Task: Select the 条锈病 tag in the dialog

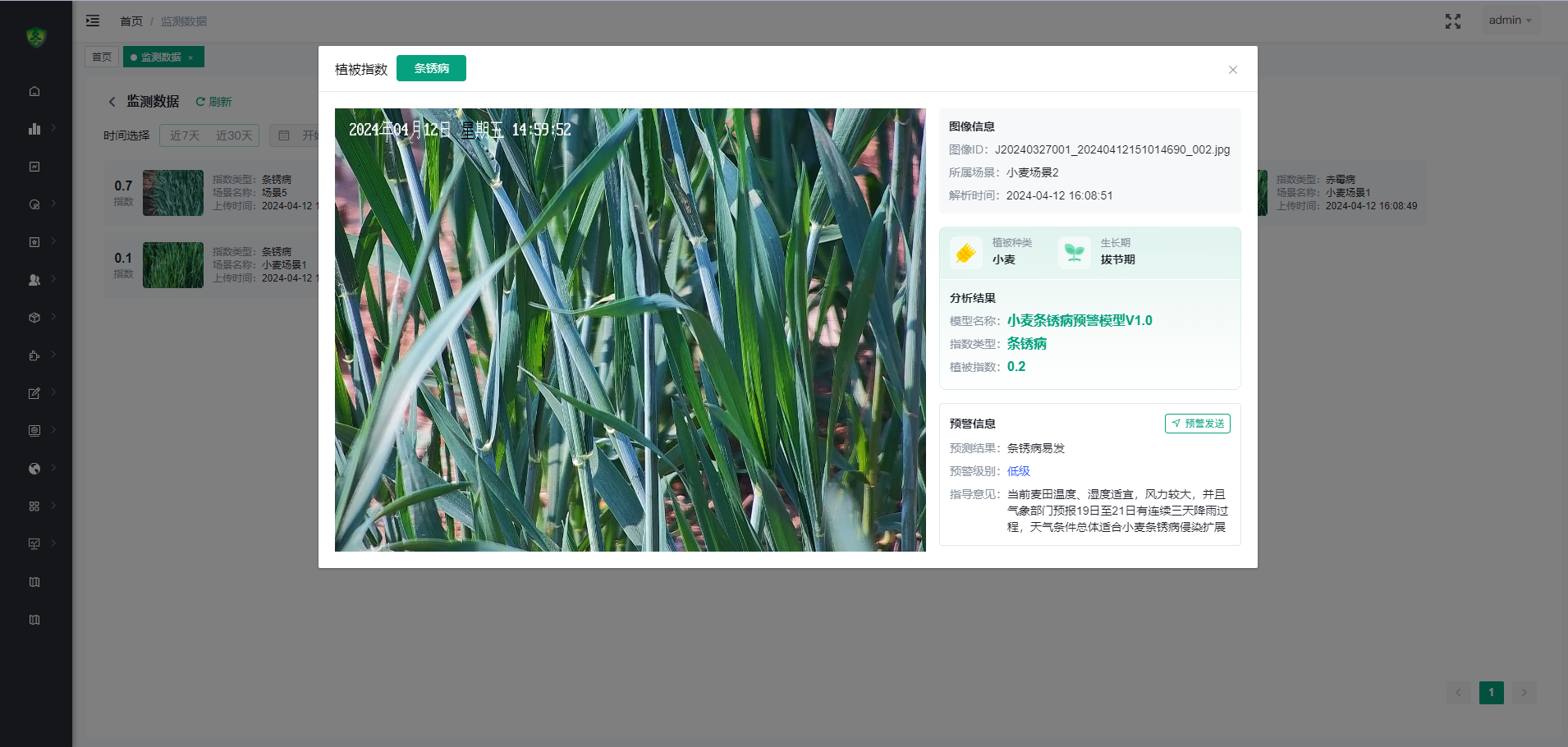Action: coord(431,68)
